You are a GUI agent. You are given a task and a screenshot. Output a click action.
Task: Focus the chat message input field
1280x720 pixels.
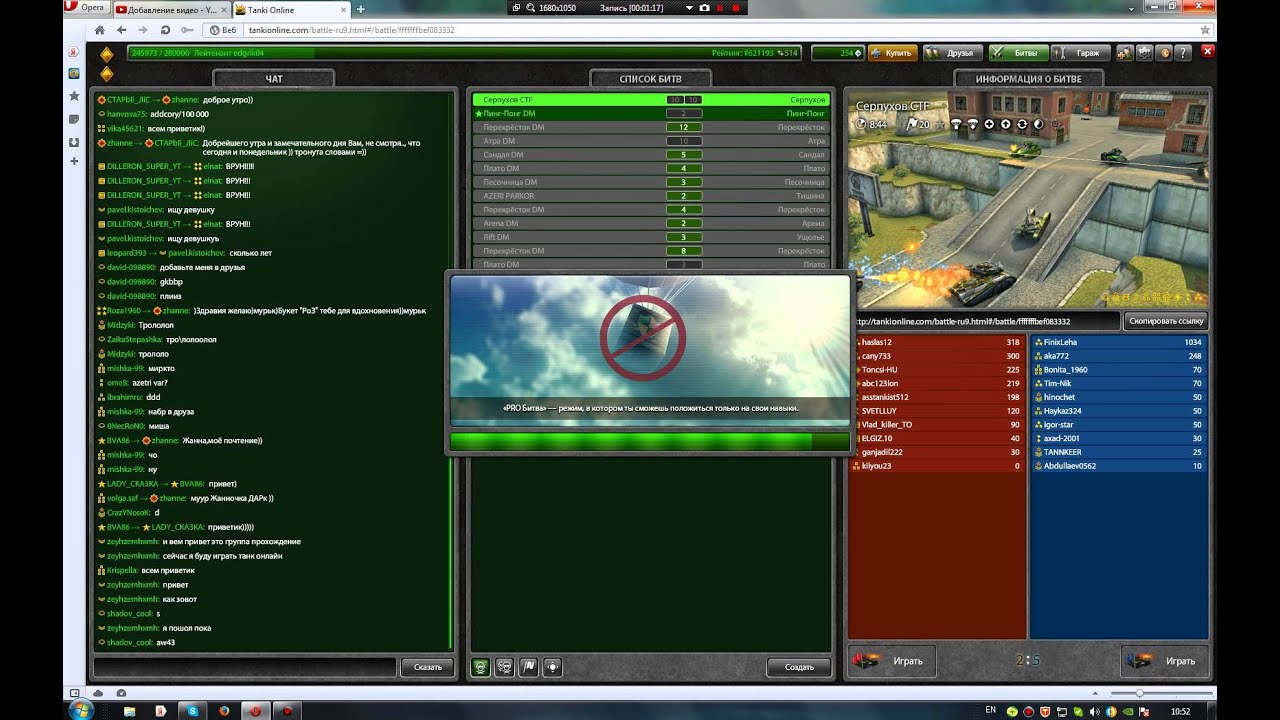coord(245,667)
